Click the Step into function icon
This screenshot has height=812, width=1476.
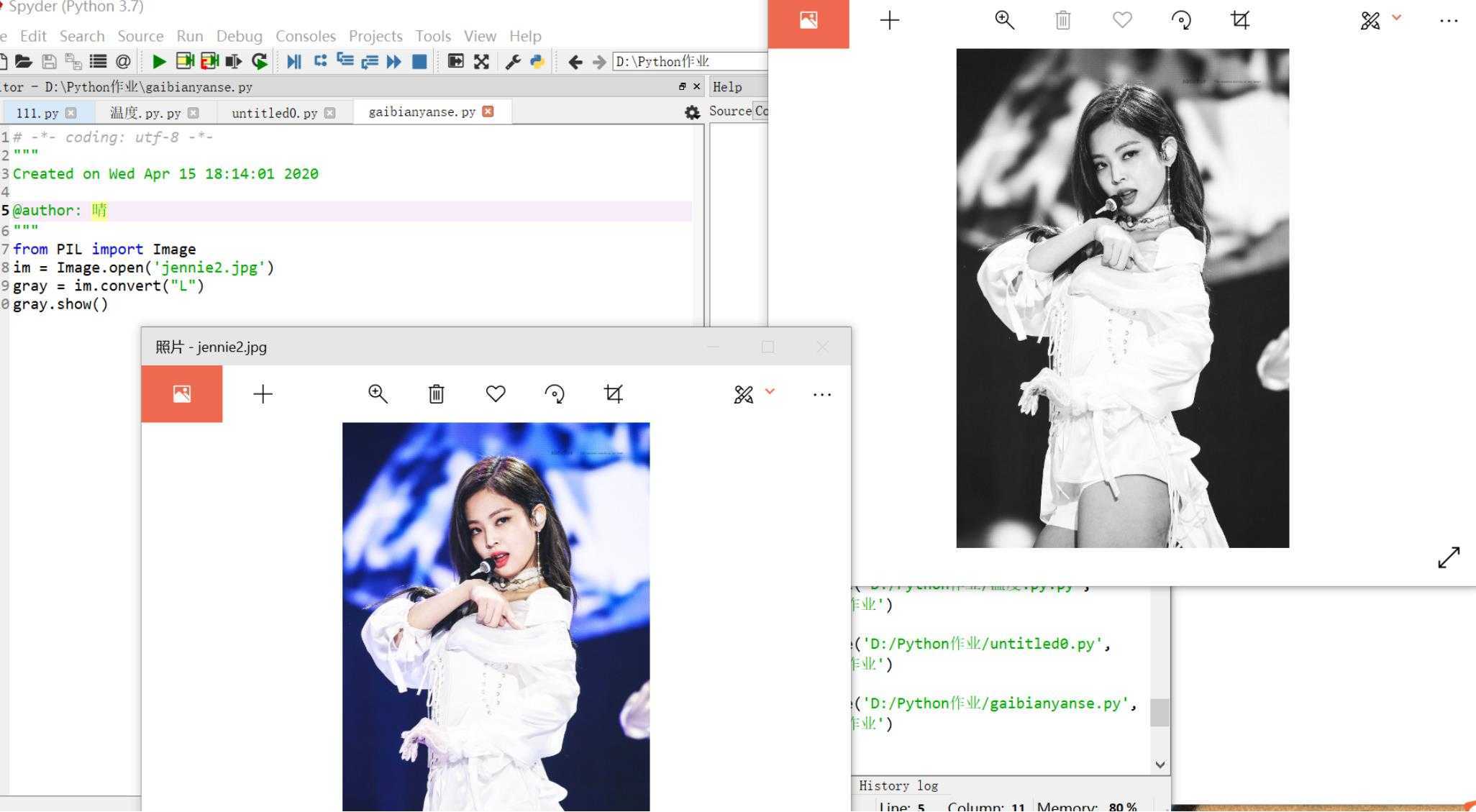coord(344,62)
